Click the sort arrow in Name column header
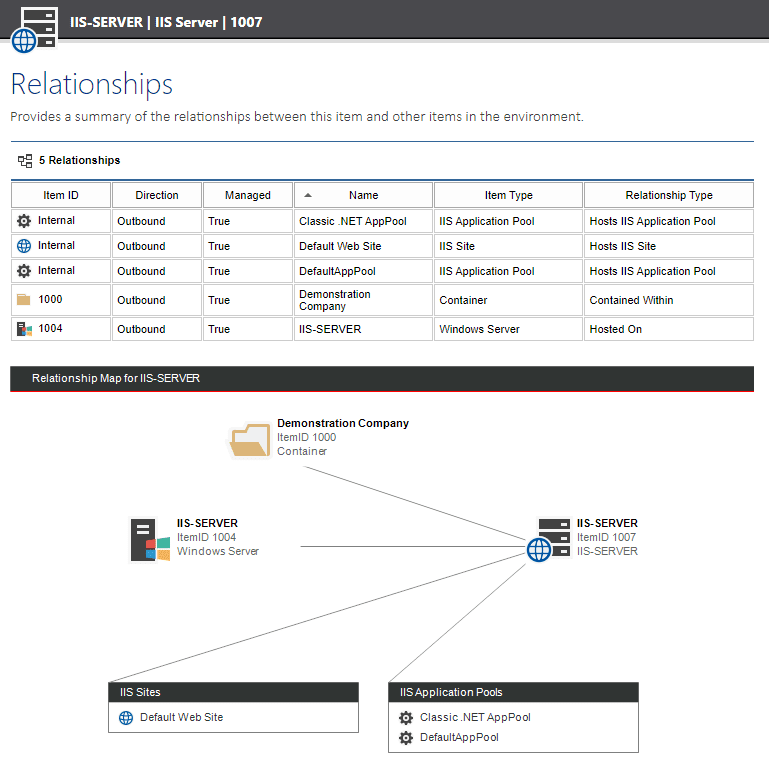Viewport: 769px width, 772px height. (x=308, y=195)
